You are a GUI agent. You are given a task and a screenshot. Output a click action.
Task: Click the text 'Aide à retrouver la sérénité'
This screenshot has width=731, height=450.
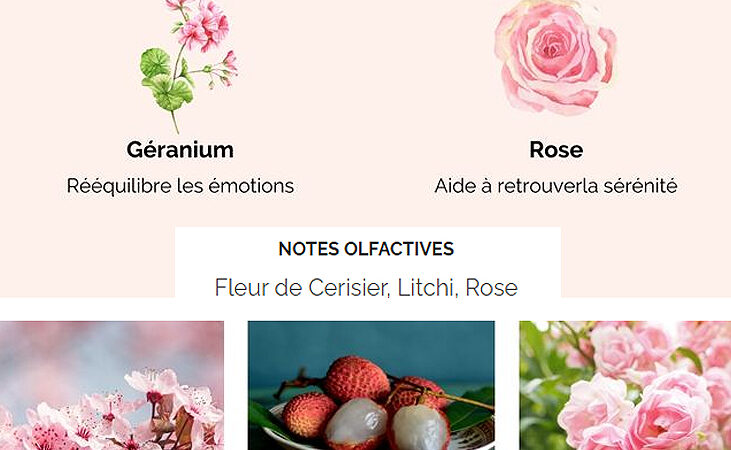point(556,186)
